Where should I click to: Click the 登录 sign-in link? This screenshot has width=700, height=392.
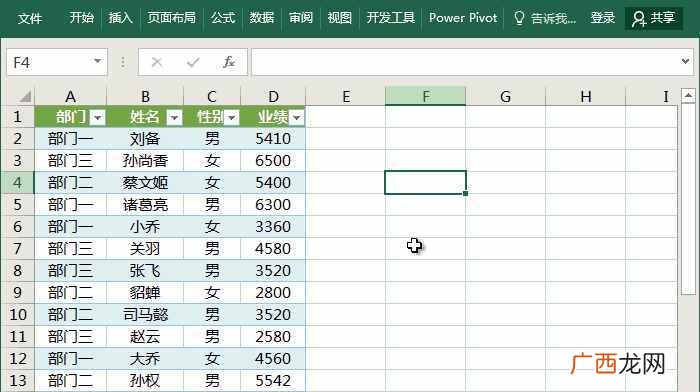pos(603,18)
